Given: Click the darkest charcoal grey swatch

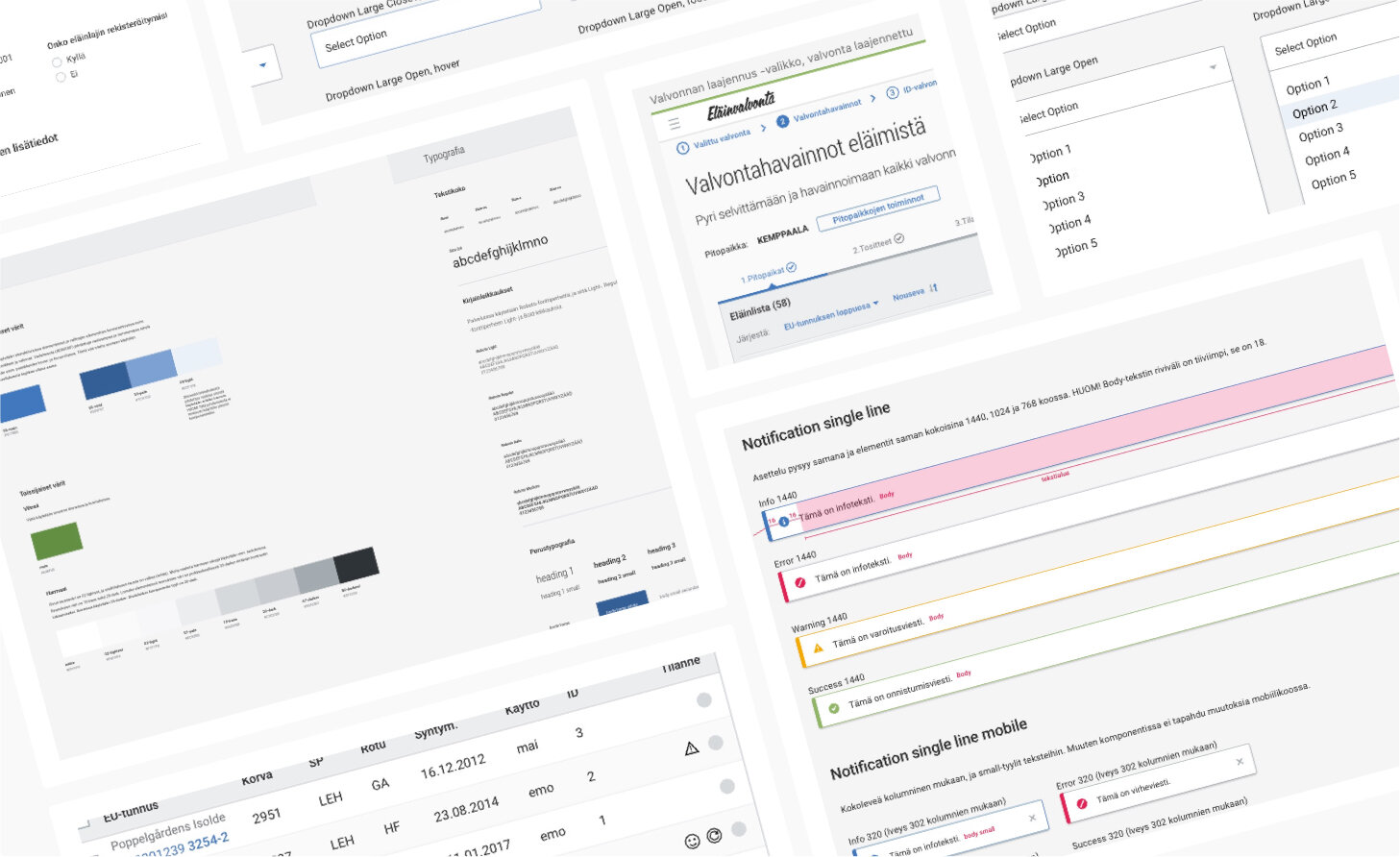Looking at the screenshot, I should point(356,564).
